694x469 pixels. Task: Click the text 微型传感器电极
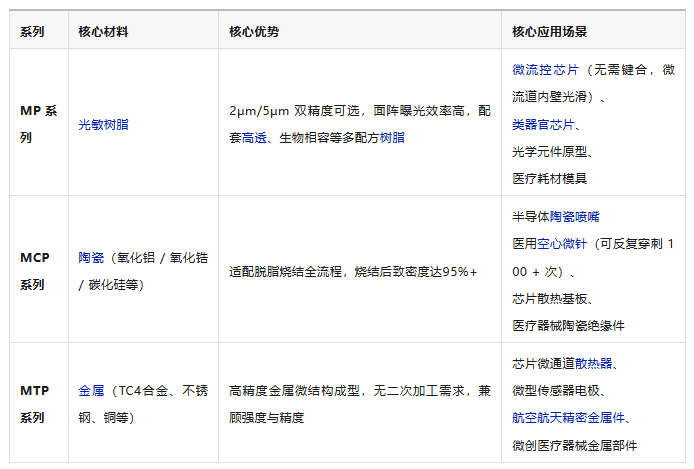[x=556, y=390]
